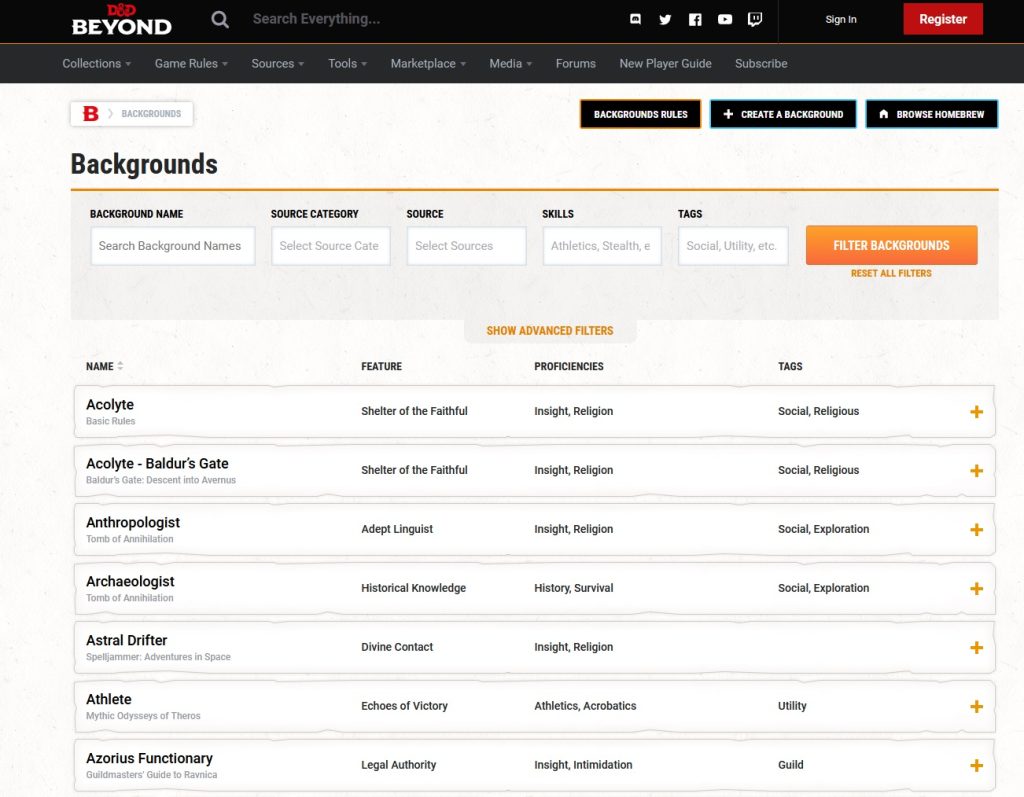Click the Tags column header
Screen dimensions: 1024x797
[790, 366]
